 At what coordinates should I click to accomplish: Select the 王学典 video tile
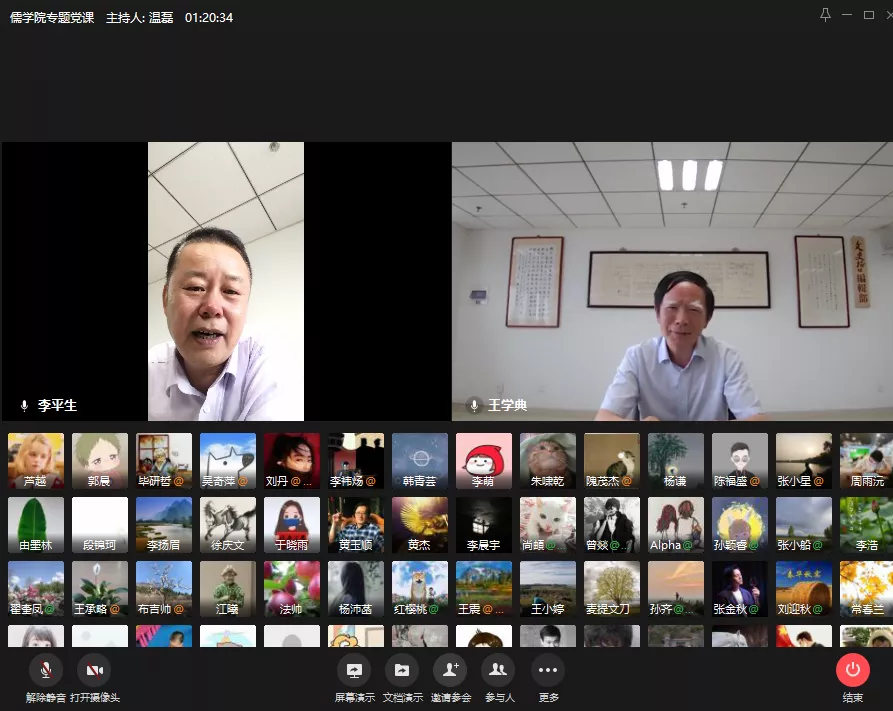coord(672,281)
